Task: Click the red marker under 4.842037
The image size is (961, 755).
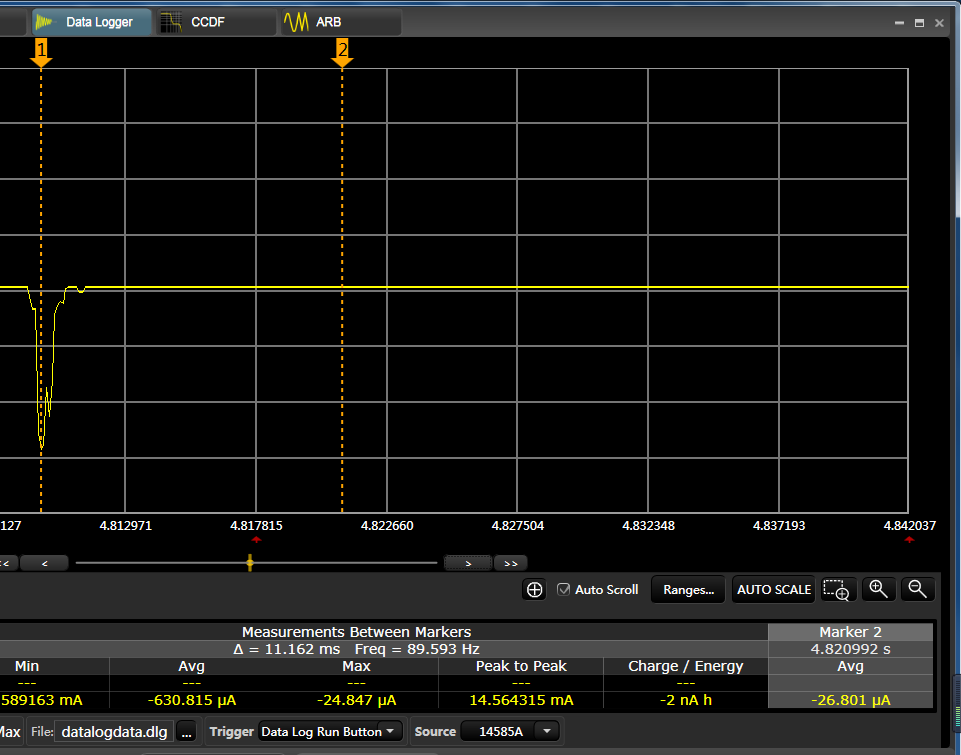Action: point(909,540)
